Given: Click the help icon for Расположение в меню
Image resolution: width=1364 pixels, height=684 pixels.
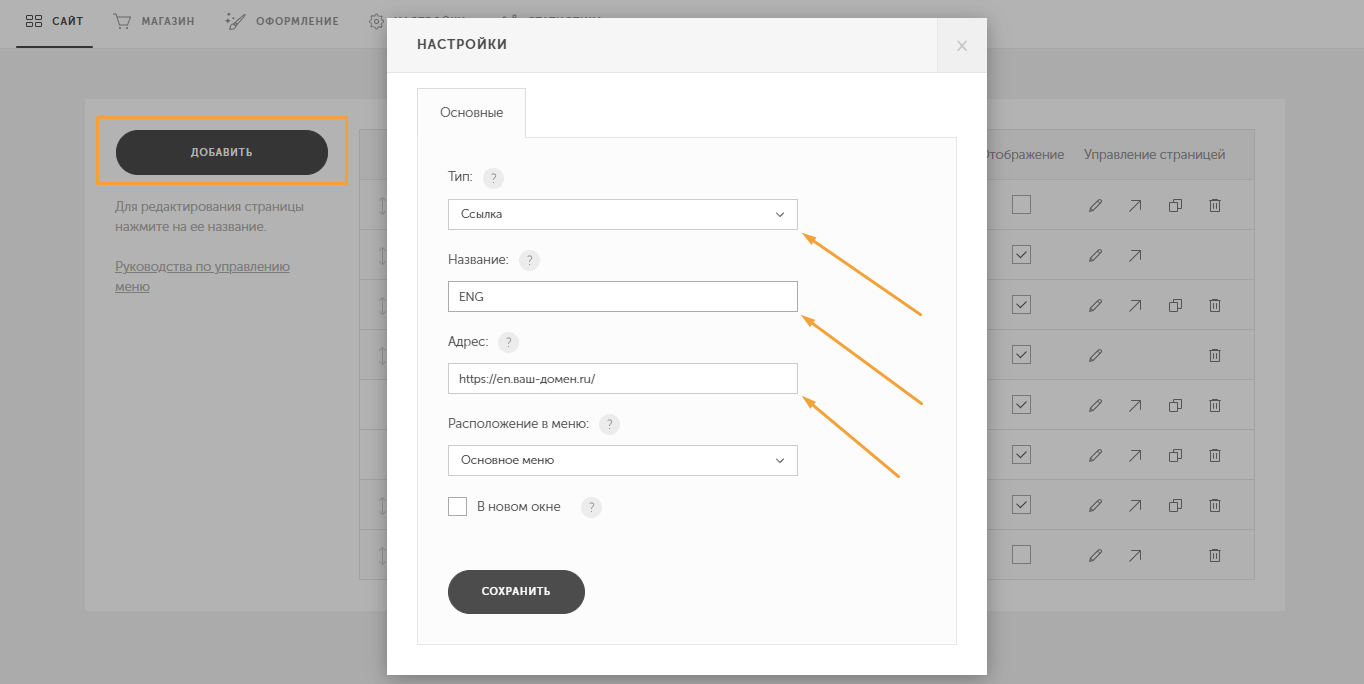Looking at the screenshot, I should tap(609, 424).
